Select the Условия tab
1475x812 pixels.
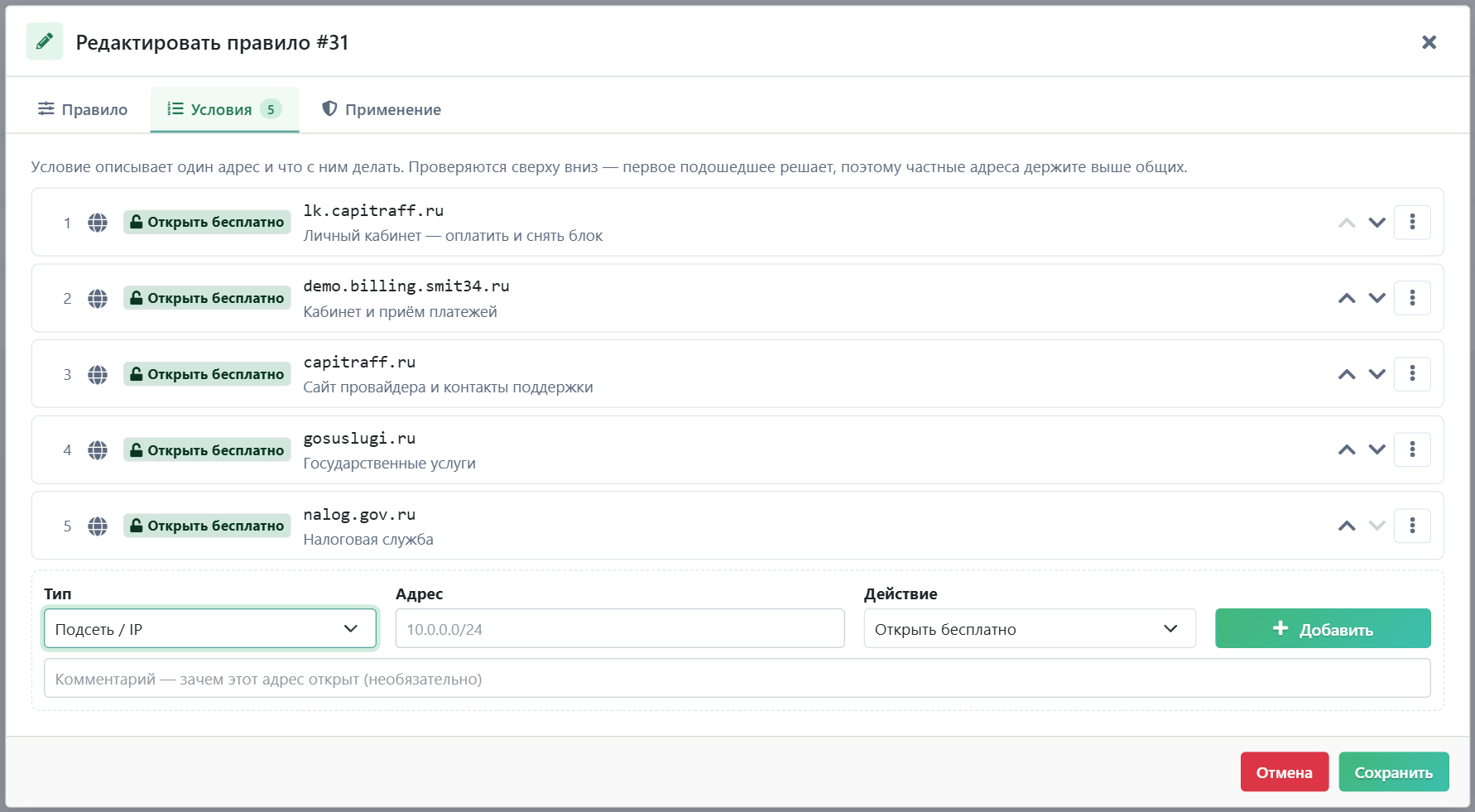(x=224, y=109)
